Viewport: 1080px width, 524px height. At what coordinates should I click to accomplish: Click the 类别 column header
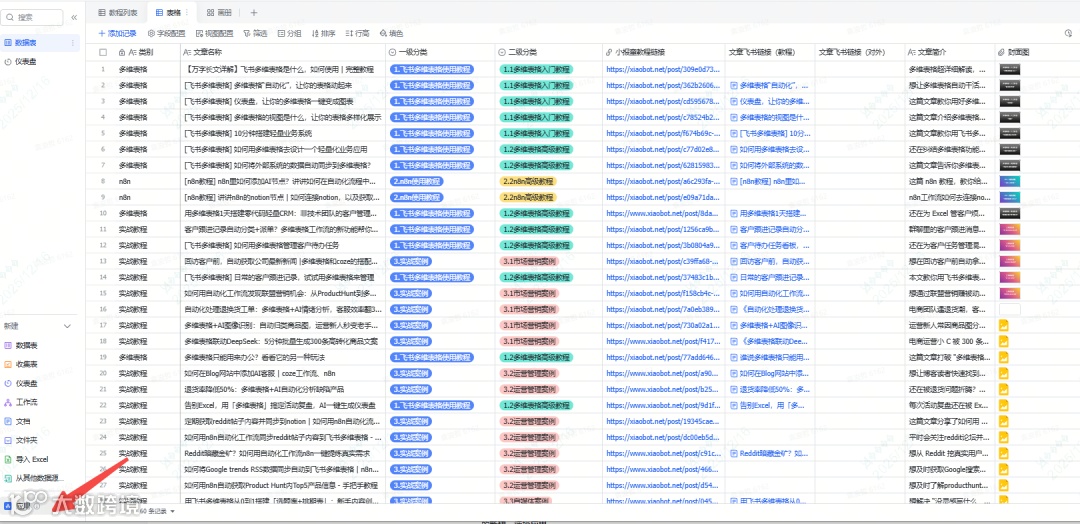[x=145, y=52]
